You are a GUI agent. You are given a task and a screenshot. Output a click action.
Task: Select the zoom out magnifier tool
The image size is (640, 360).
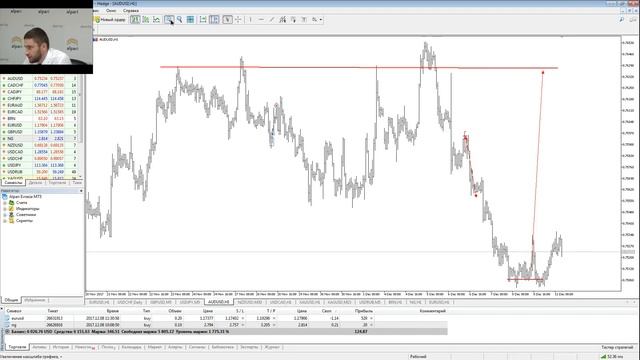click(x=180, y=20)
